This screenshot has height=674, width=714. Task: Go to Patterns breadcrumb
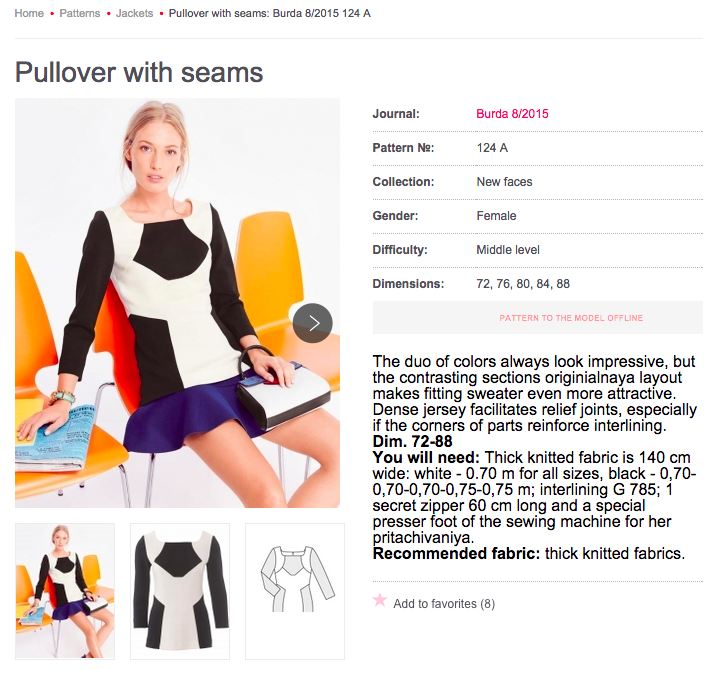80,13
